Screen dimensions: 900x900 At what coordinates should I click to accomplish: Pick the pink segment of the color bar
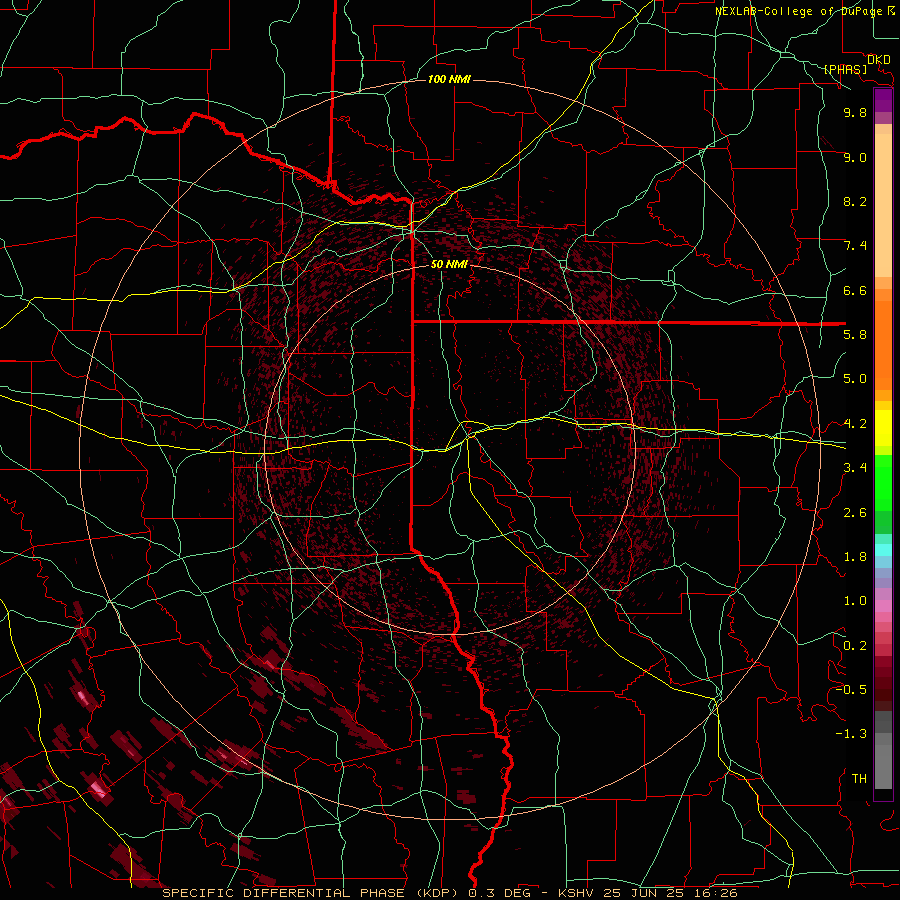[883, 606]
